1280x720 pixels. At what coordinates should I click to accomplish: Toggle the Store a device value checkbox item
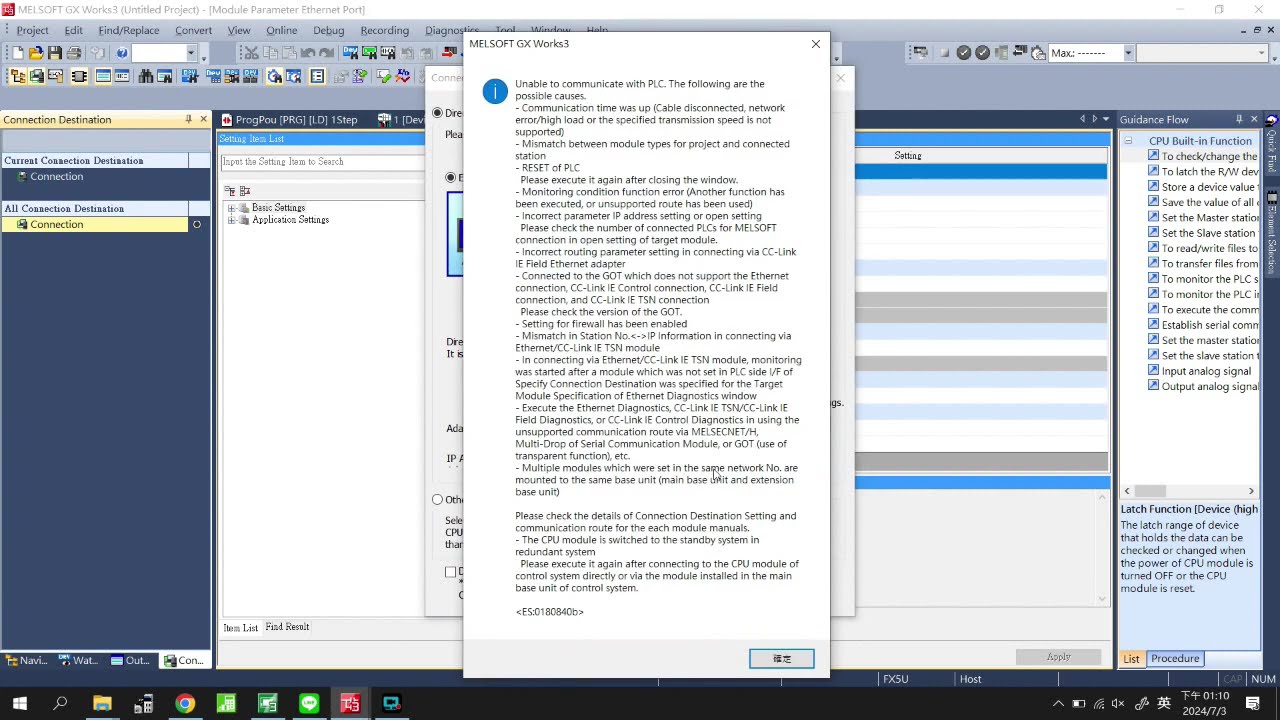click(1153, 187)
